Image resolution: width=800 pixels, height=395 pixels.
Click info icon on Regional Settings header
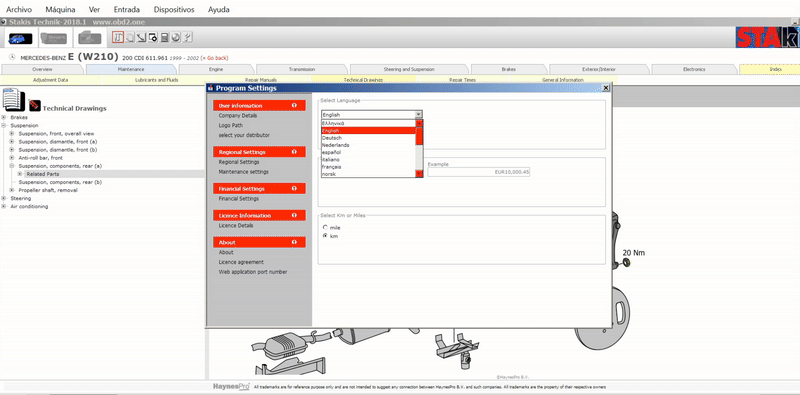click(x=294, y=152)
